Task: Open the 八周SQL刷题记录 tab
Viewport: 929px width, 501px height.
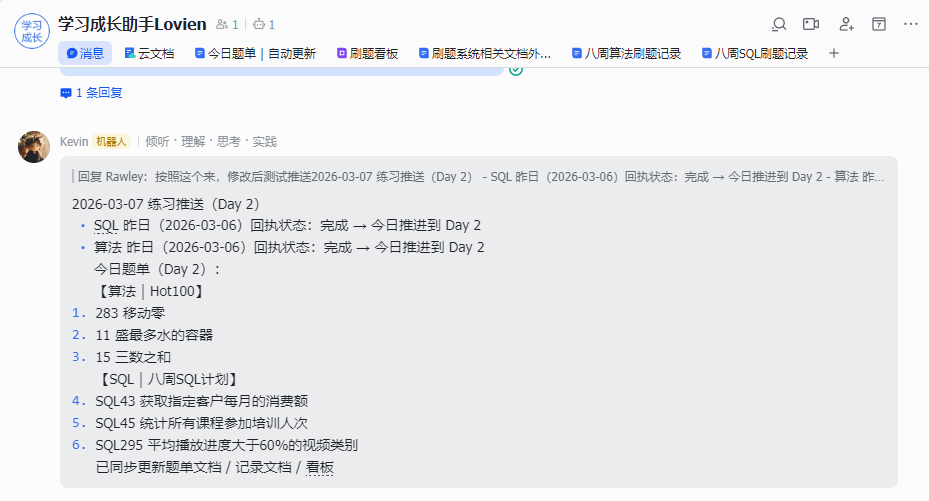Action: [755, 54]
